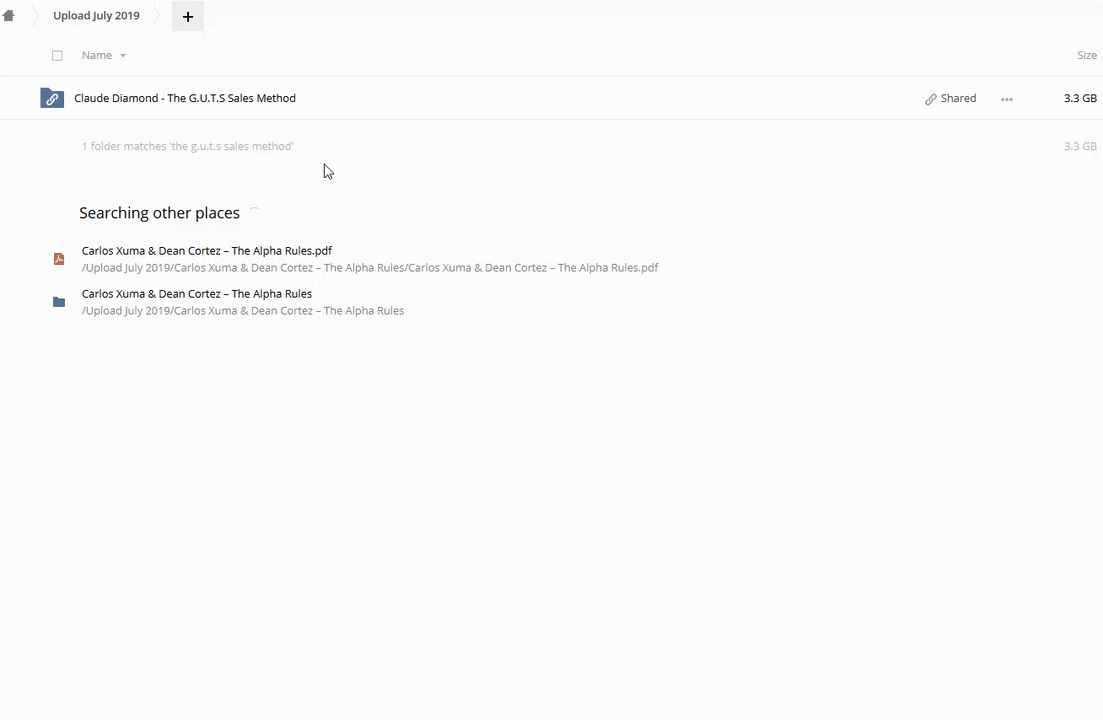Open The Alpha Rules.pdf search result

[207, 251]
